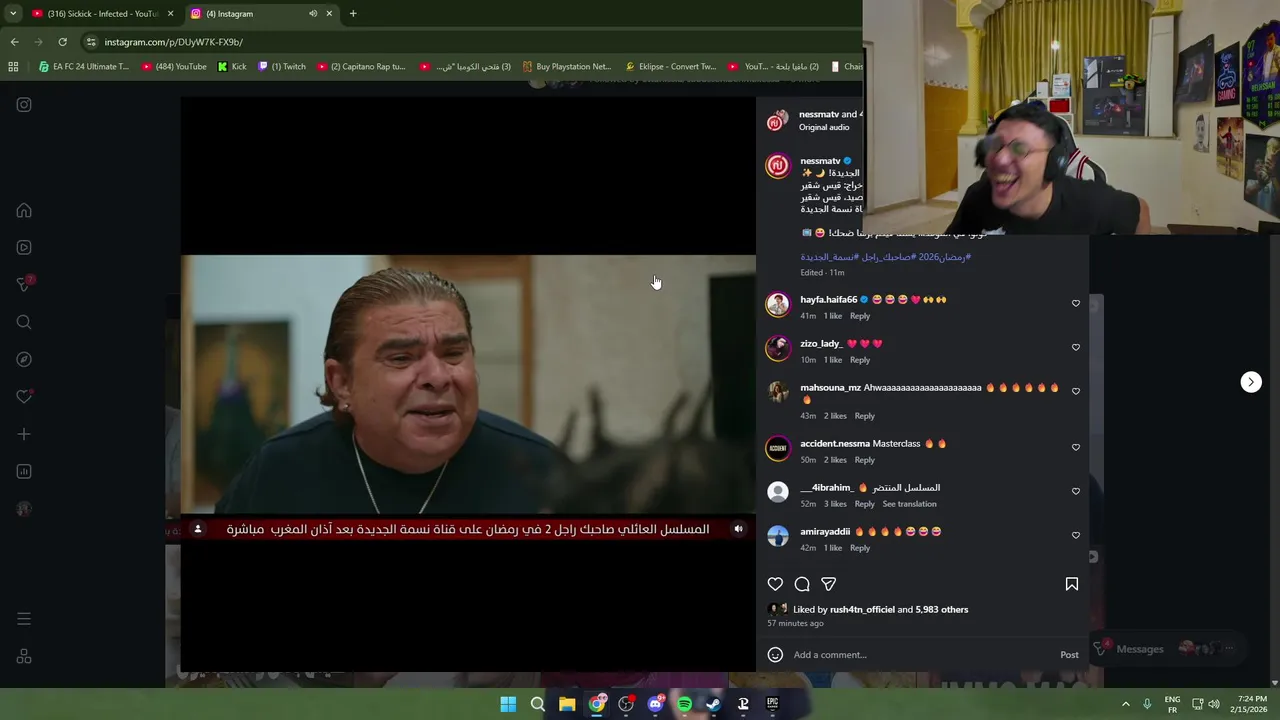Share the post with paper-plane icon
This screenshot has width=1280, height=720.
pos(829,584)
